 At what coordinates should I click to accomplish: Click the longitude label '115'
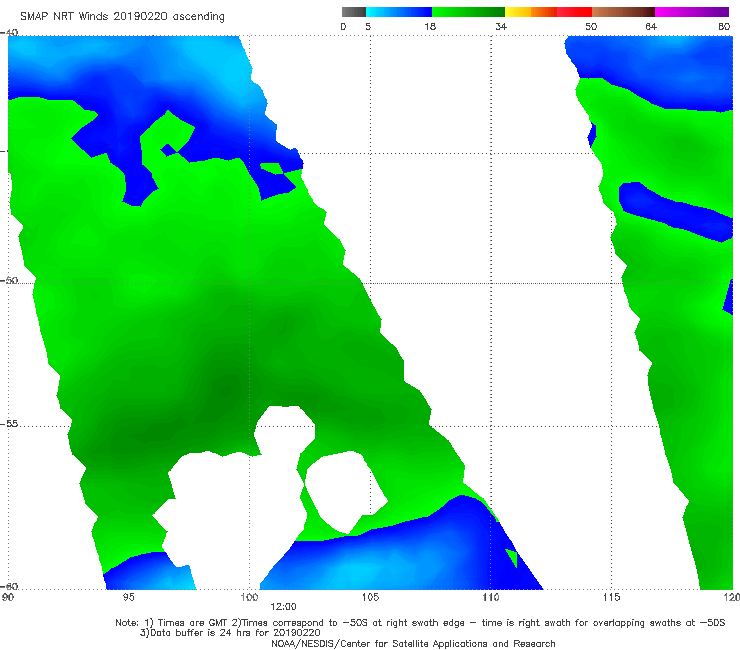point(612,598)
